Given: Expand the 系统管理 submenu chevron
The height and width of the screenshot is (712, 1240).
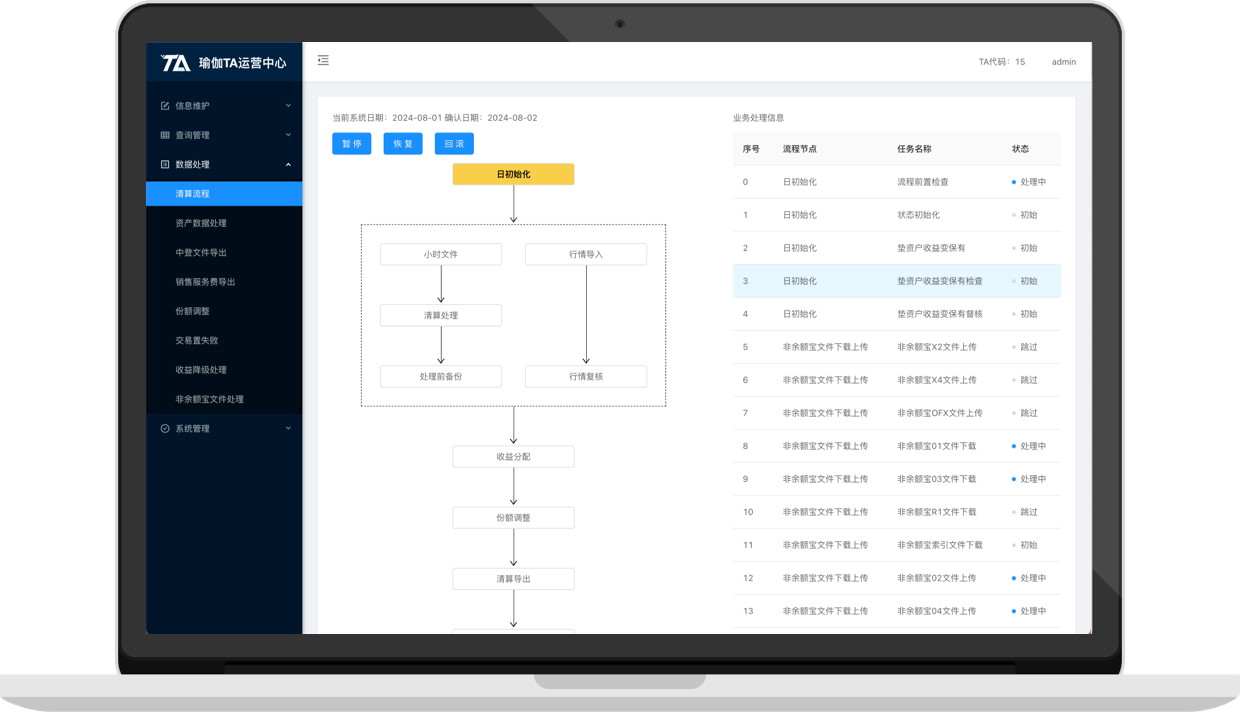Looking at the screenshot, I should pyautogui.click(x=288, y=429).
